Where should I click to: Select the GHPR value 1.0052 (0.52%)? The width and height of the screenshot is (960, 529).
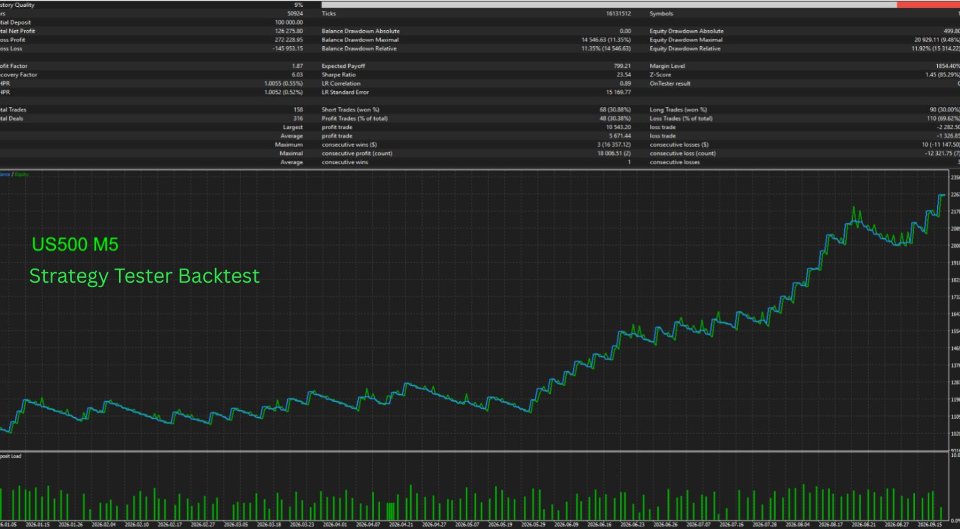pos(283,92)
